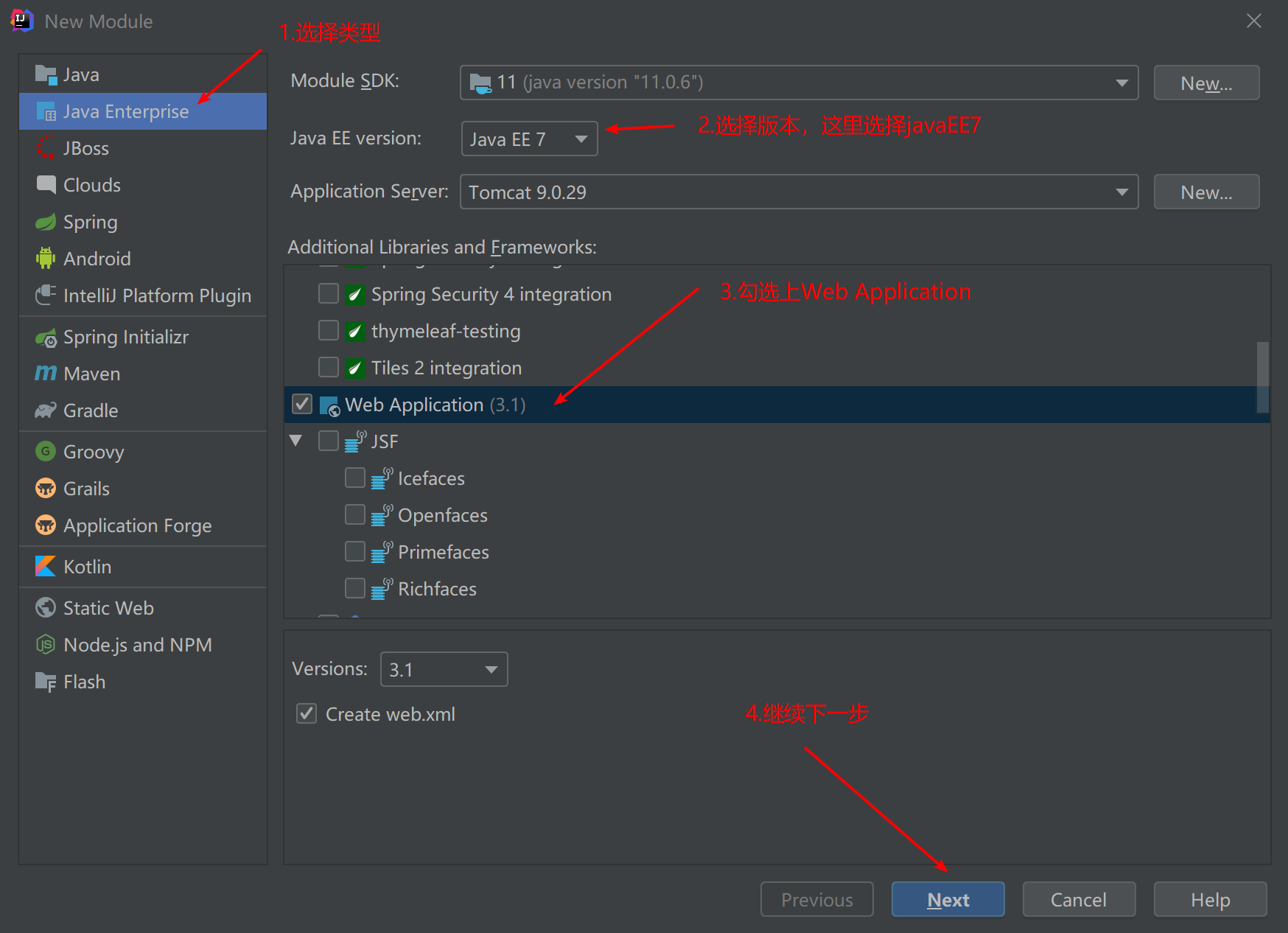Image resolution: width=1288 pixels, height=933 pixels.
Task: Click New next to Module SDK
Action: point(1206,83)
